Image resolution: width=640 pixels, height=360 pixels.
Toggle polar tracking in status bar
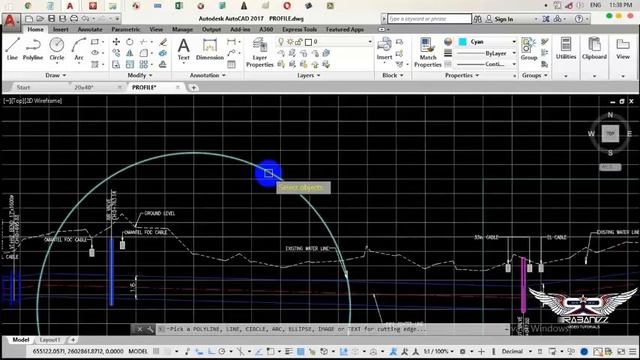pos(222,351)
